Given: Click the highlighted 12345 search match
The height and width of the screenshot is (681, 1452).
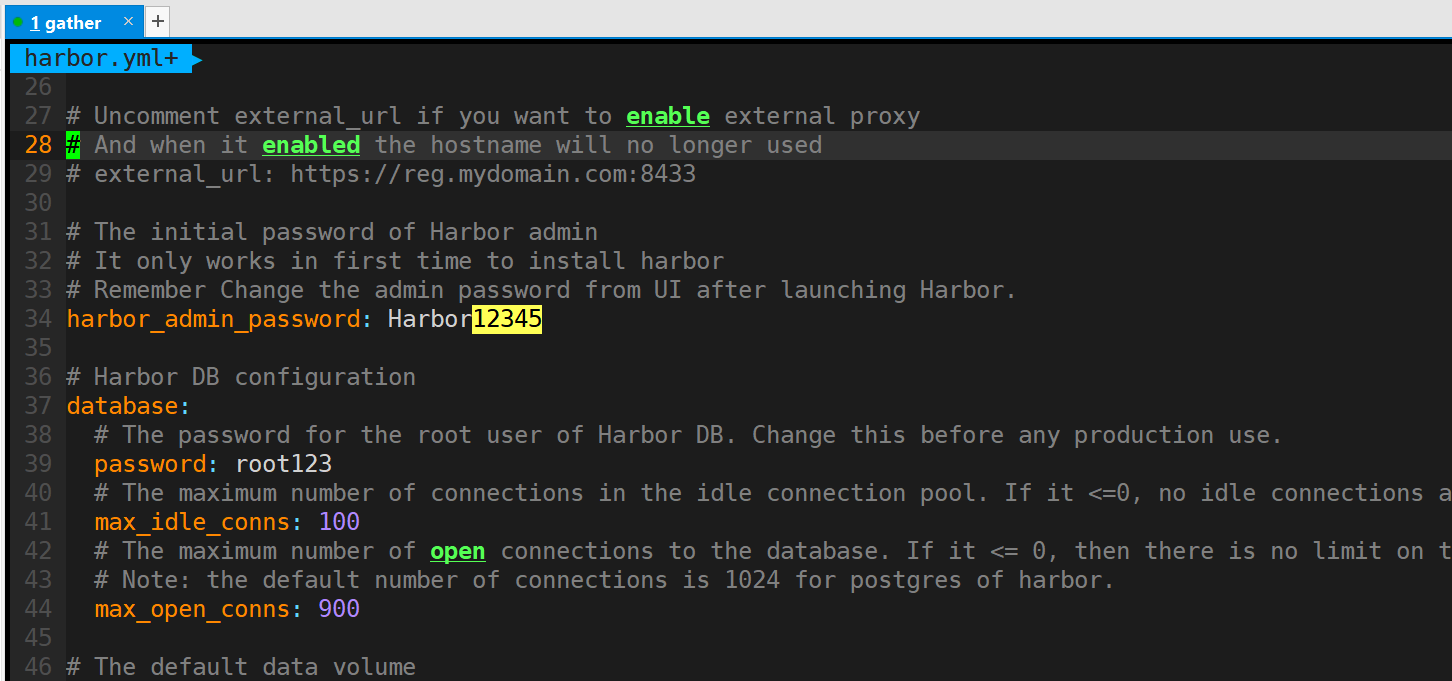Looking at the screenshot, I should pyautogui.click(x=506, y=318).
